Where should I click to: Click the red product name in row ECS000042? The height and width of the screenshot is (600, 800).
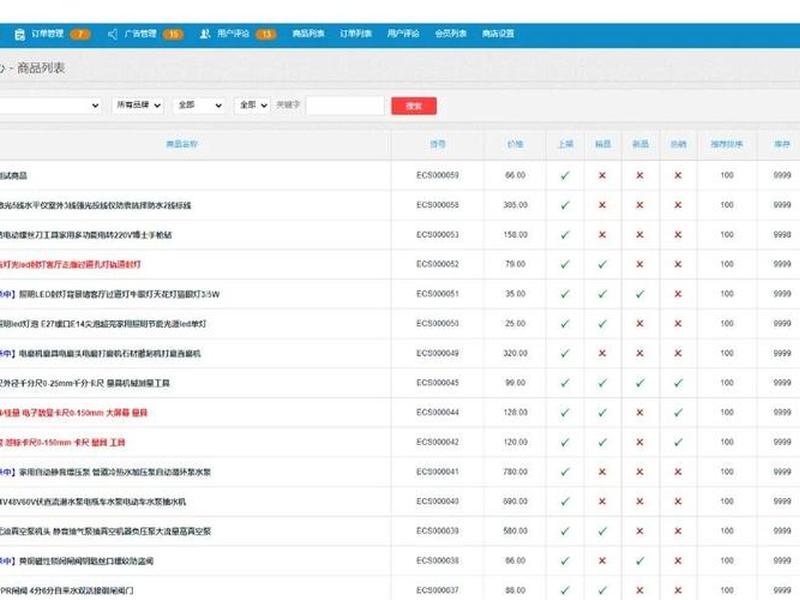62,442
